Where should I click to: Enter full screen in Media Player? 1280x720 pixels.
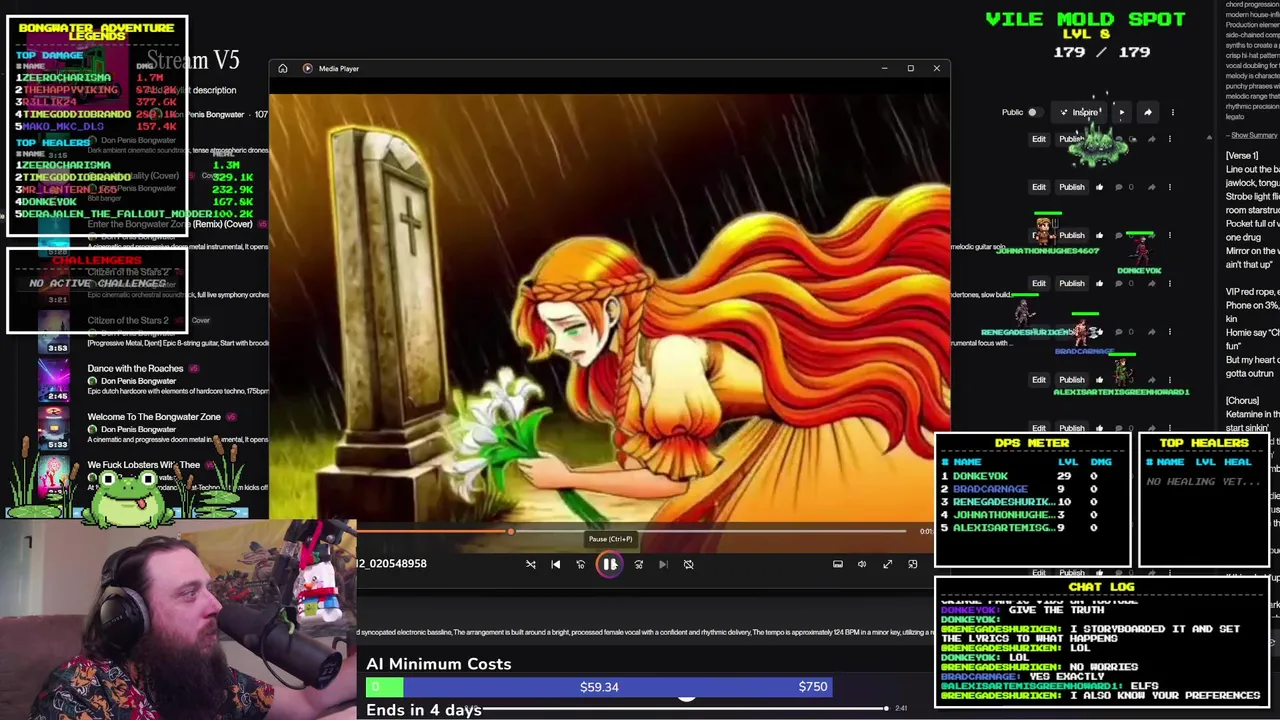coord(887,564)
